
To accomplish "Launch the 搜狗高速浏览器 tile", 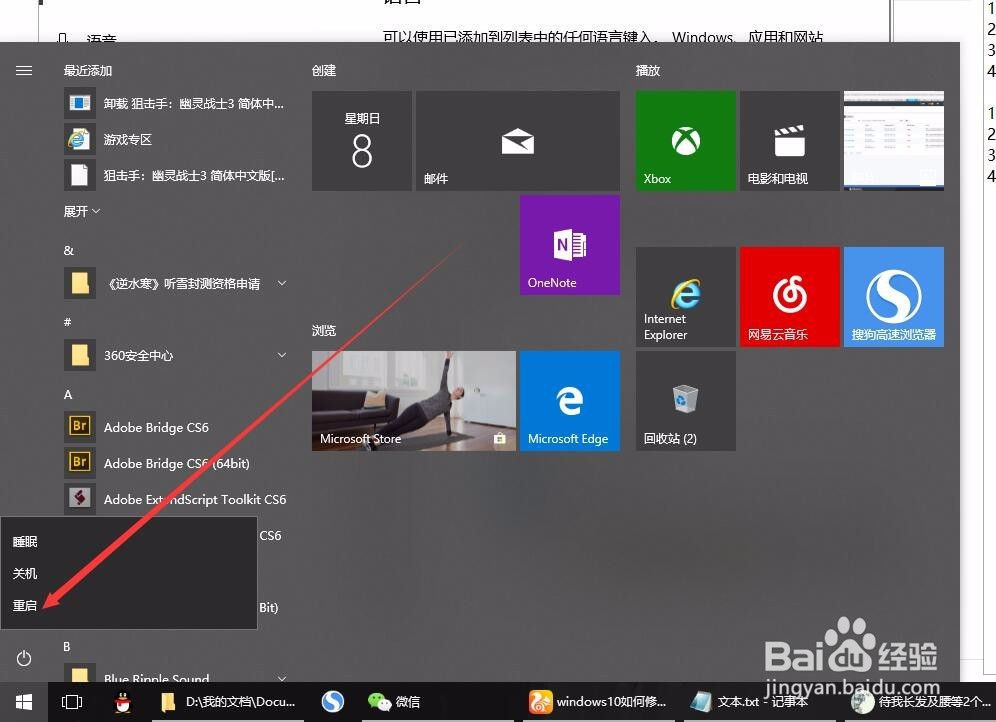I will click(894, 297).
